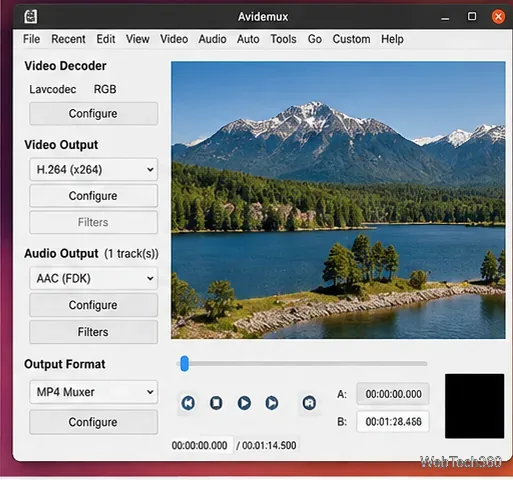Configure the Output Format muxer

pos(93,422)
